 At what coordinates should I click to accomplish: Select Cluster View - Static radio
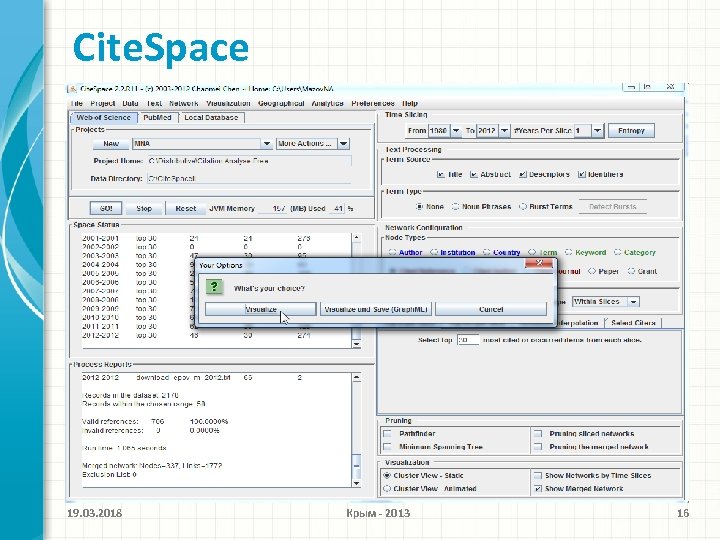pyautogui.click(x=387, y=476)
